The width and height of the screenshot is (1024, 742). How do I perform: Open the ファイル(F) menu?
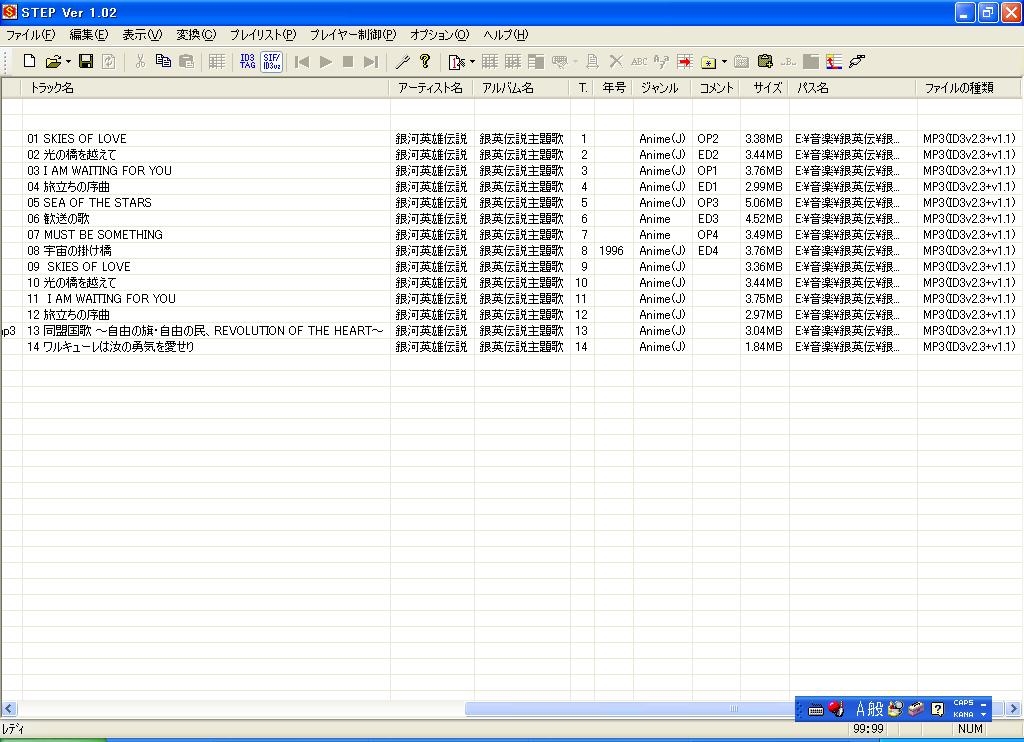(30, 35)
